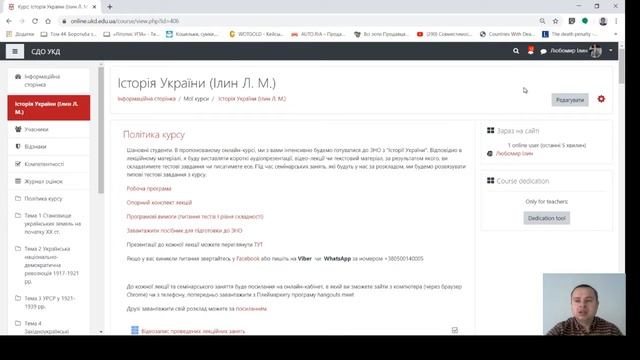
Task: Toggle the hamburger side menu button
Action: pos(15,51)
